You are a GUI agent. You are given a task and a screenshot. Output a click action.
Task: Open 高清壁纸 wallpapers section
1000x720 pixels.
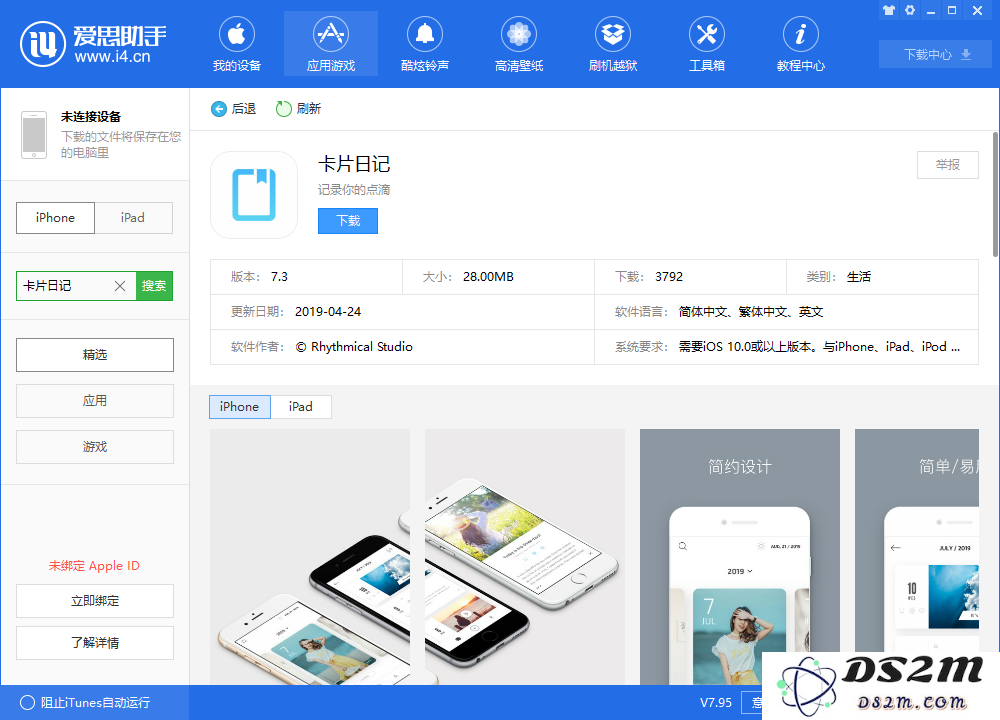click(518, 43)
